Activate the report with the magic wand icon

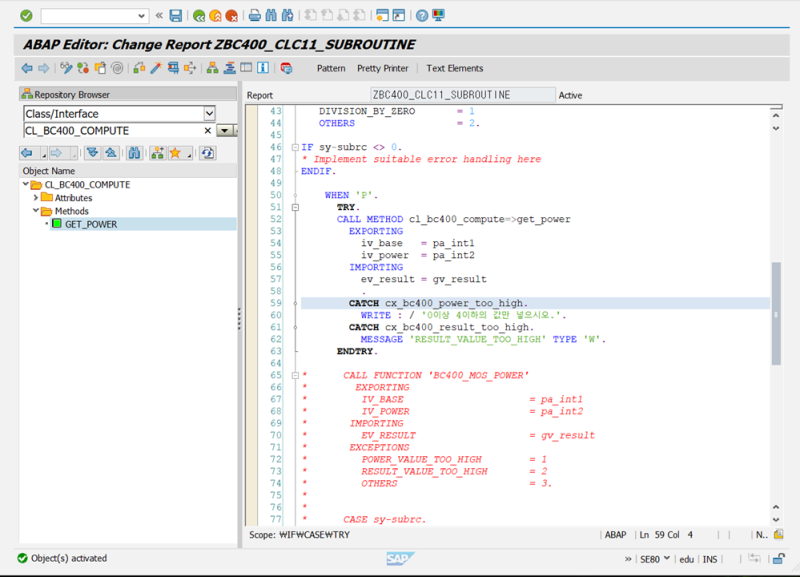pos(157,68)
